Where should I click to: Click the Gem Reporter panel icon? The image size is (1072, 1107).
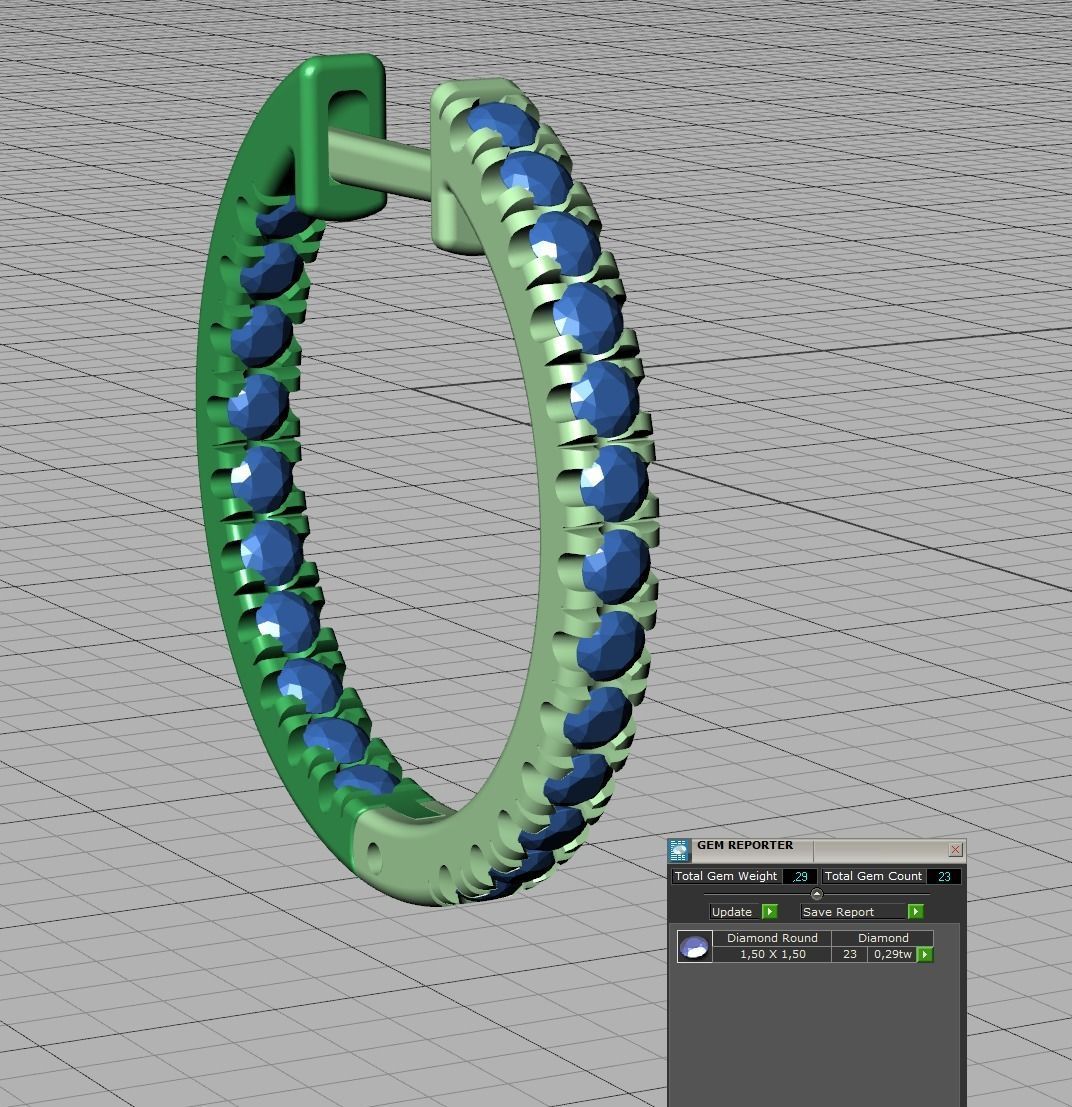[x=679, y=850]
